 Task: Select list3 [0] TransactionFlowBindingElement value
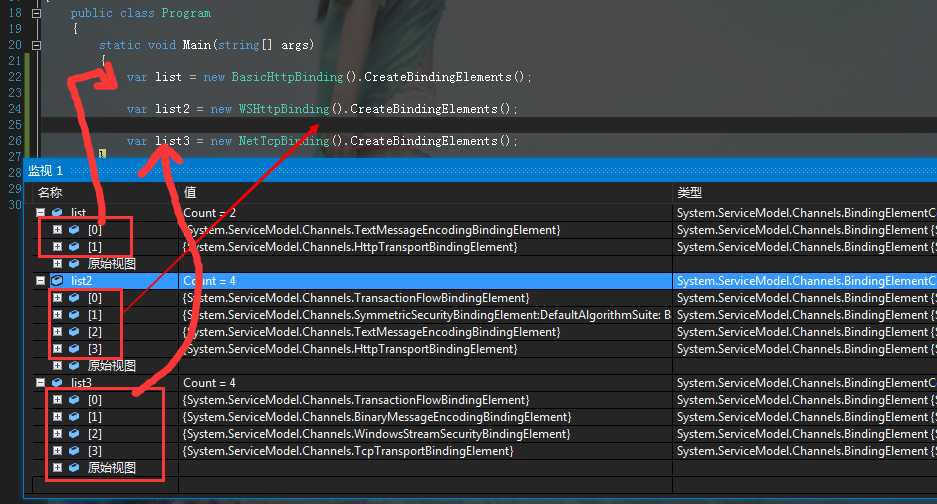pos(356,399)
